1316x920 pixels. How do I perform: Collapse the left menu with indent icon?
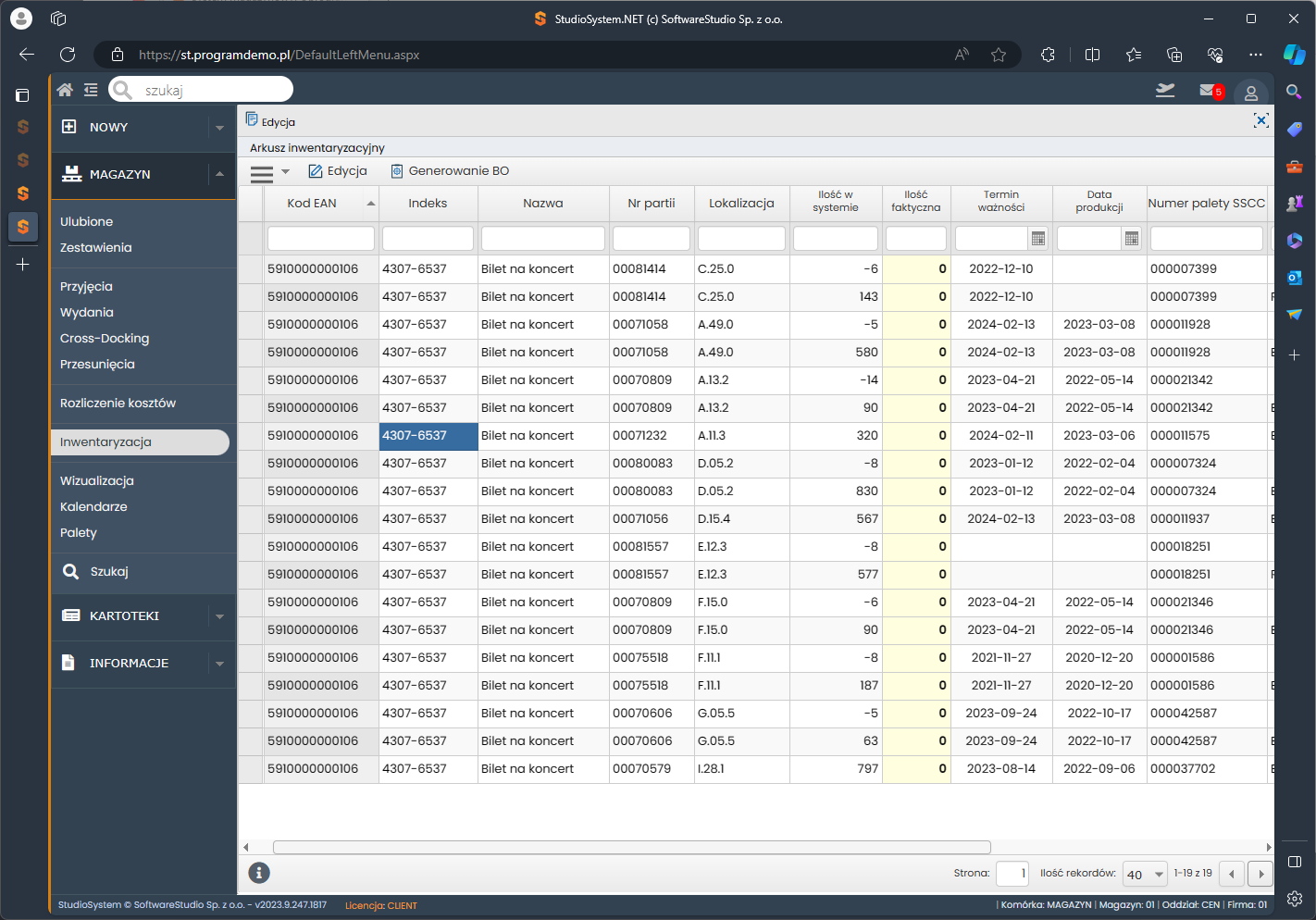click(x=91, y=90)
